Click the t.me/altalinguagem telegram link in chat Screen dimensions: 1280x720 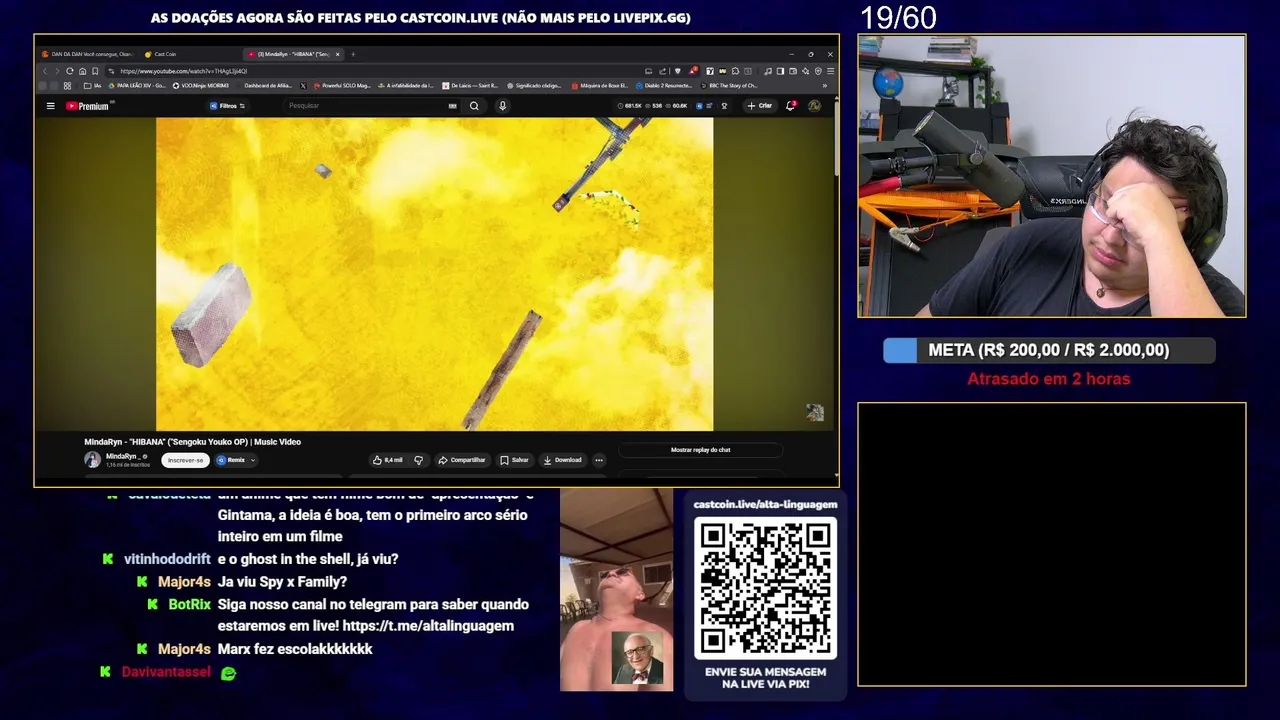point(428,626)
